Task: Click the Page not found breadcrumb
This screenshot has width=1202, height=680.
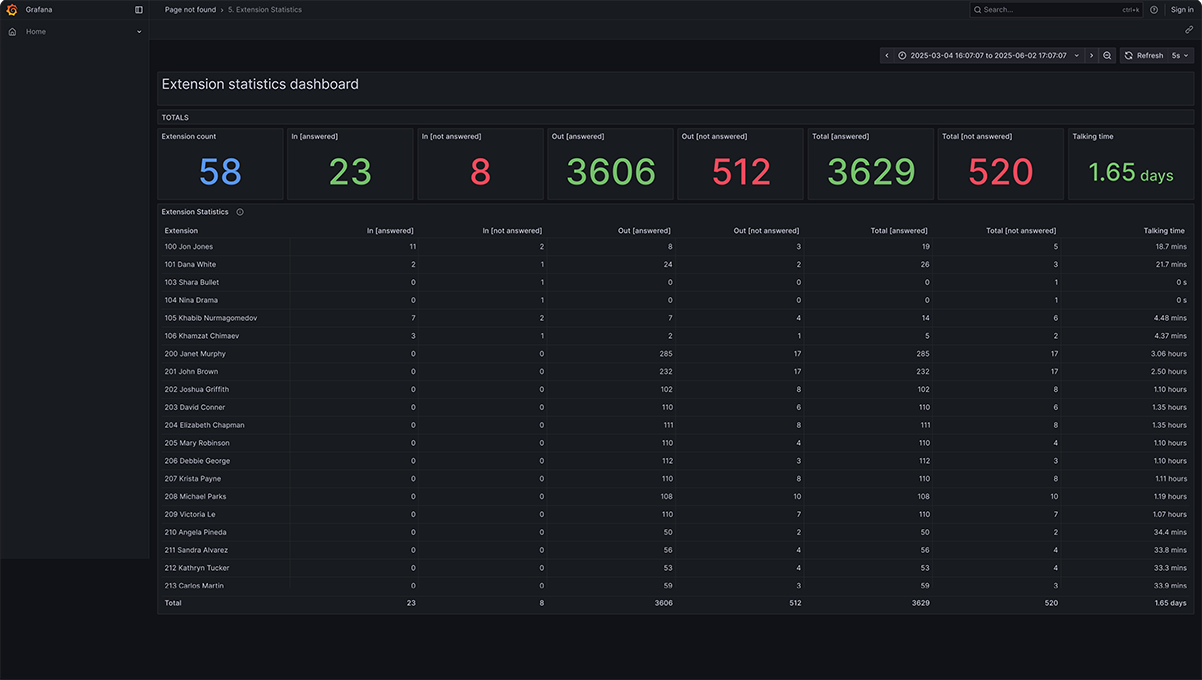Action: coord(190,10)
